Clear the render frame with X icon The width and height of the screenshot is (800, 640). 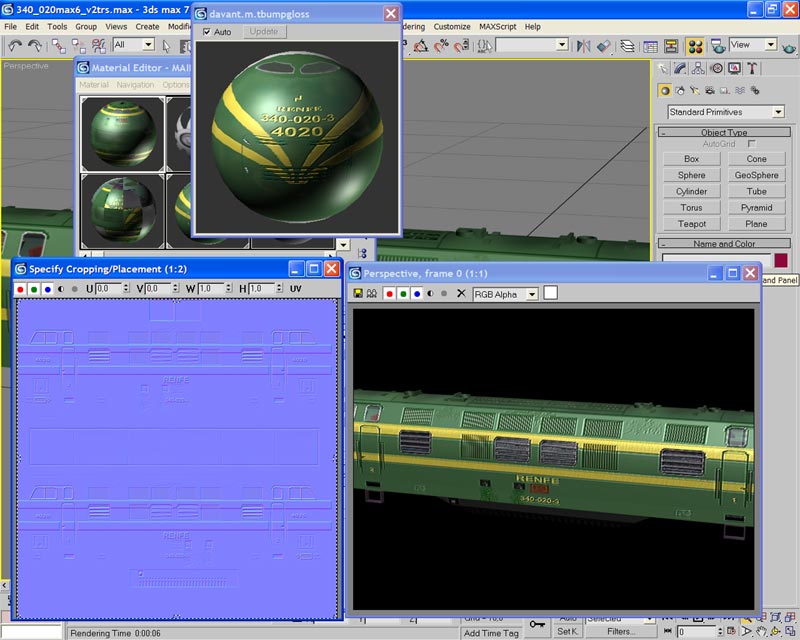461,294
